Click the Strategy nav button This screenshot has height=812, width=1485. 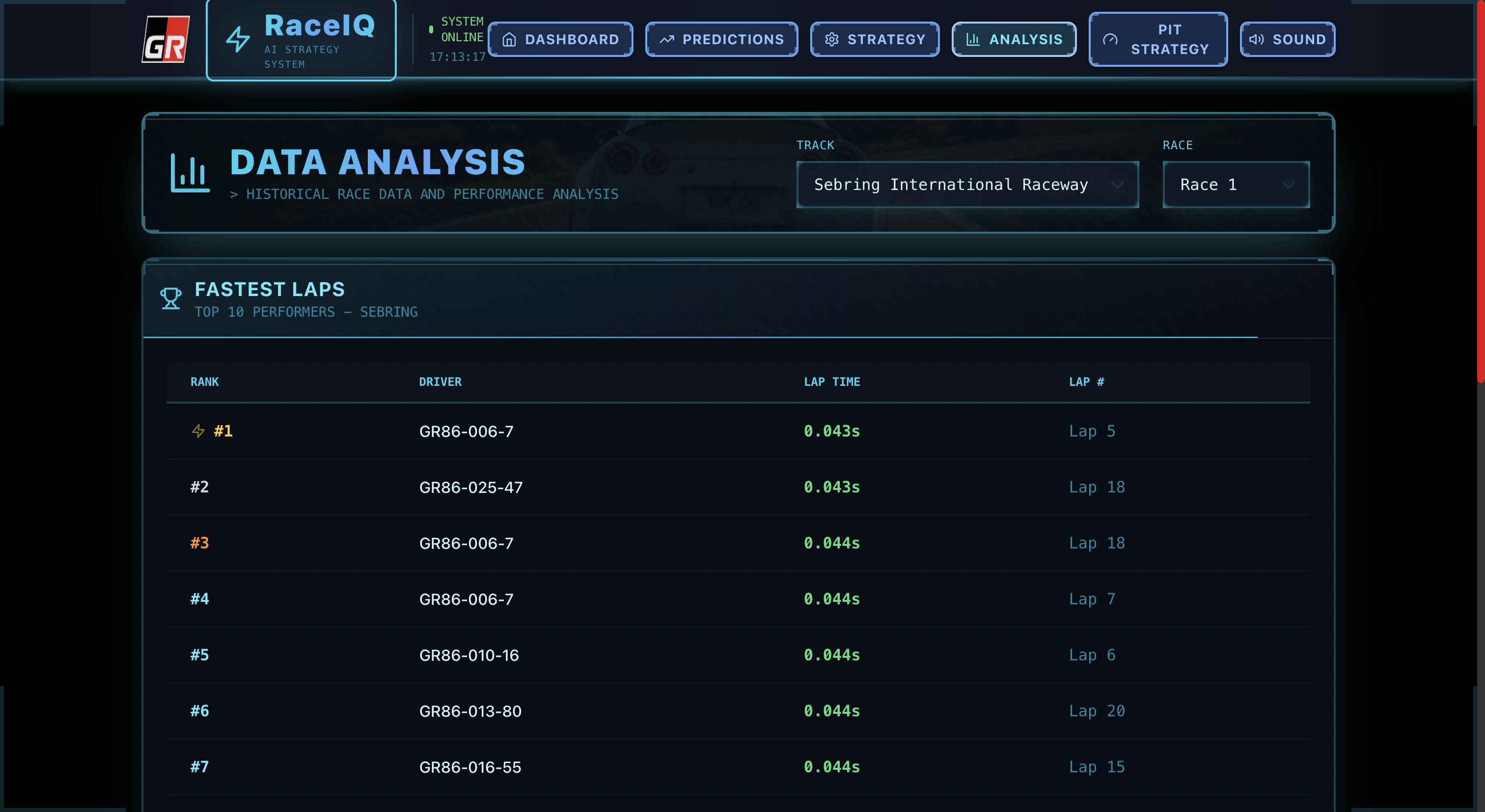875,39
